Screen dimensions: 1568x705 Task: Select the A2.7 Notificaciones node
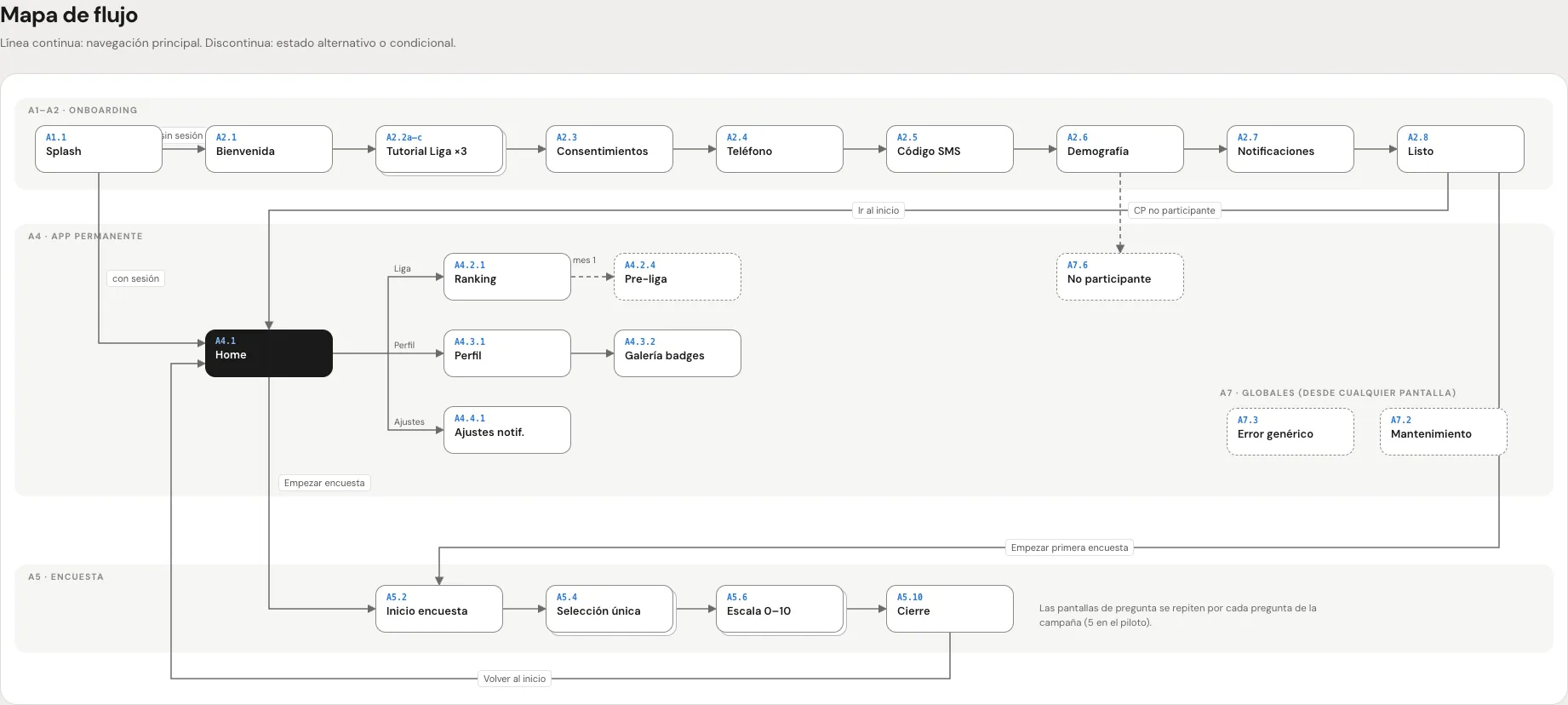pos(1290,149)
